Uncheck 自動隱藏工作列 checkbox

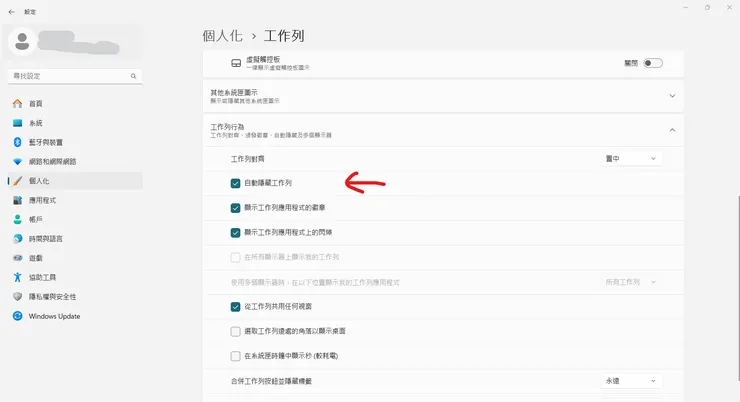(x=235, y=183)
